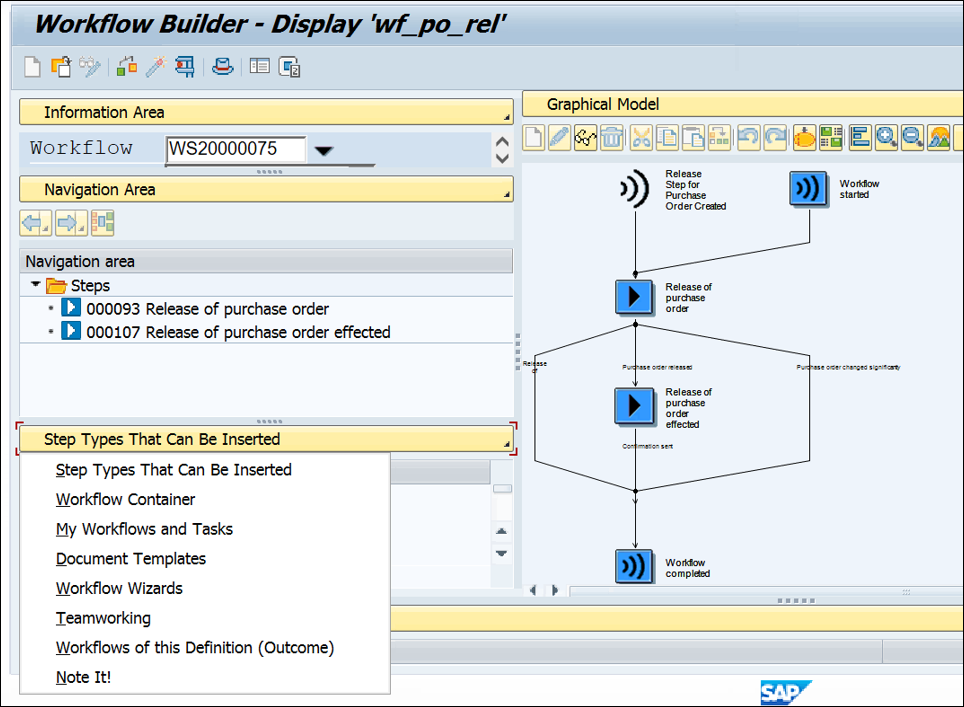
Task: Zoom in on the graphical model
Action: 884,137
